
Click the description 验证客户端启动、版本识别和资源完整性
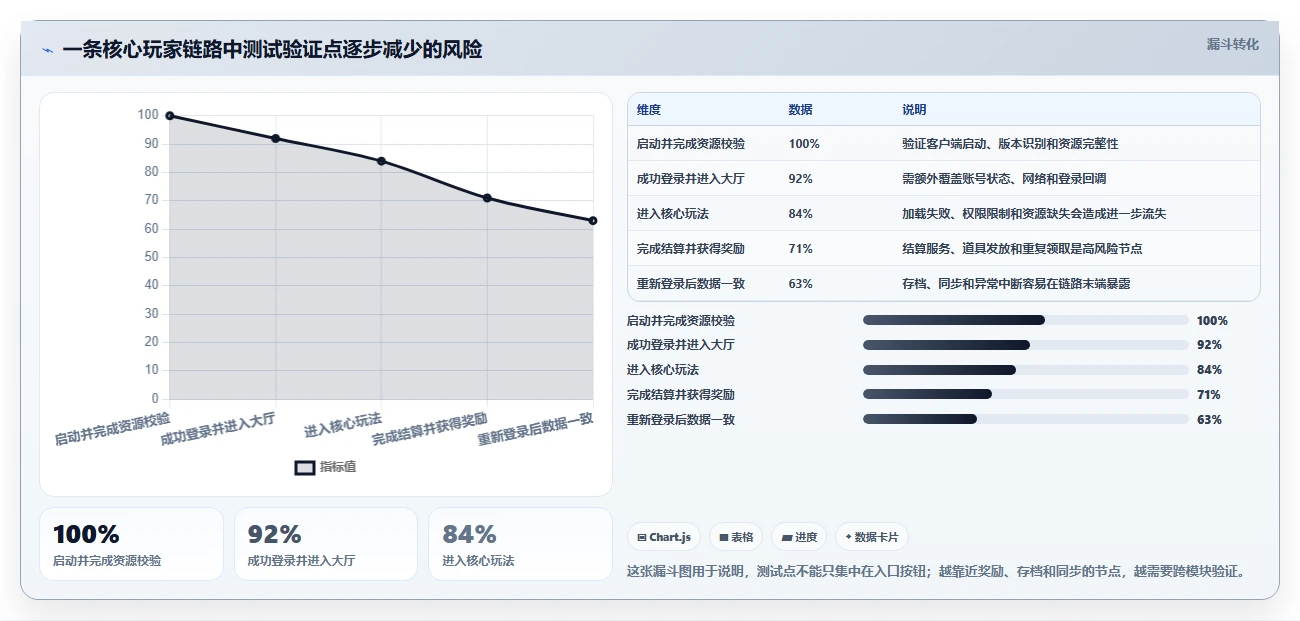click(1010, 144)
